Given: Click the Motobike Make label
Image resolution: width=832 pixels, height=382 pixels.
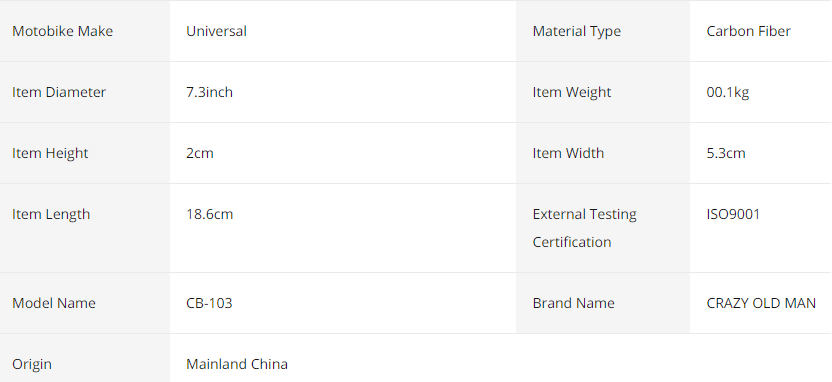Looking at the screenshot, I should click(63, 31).
